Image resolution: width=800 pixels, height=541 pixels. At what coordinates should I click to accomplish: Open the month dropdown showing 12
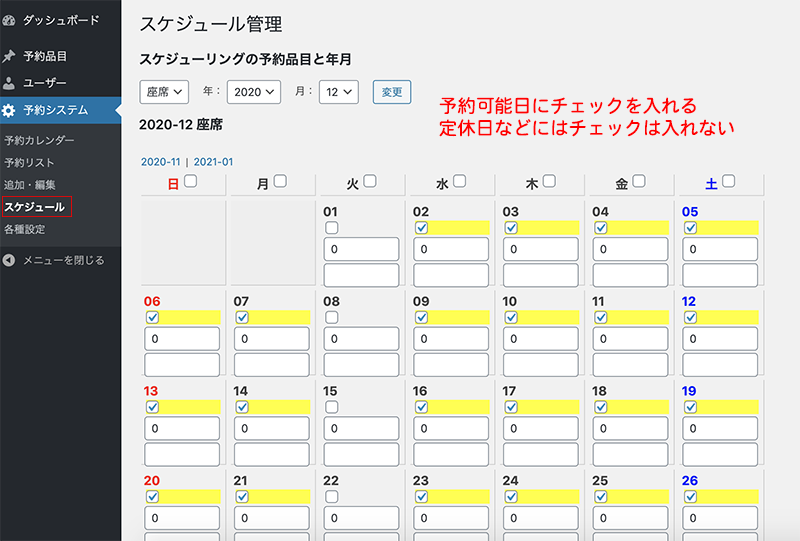339,92
